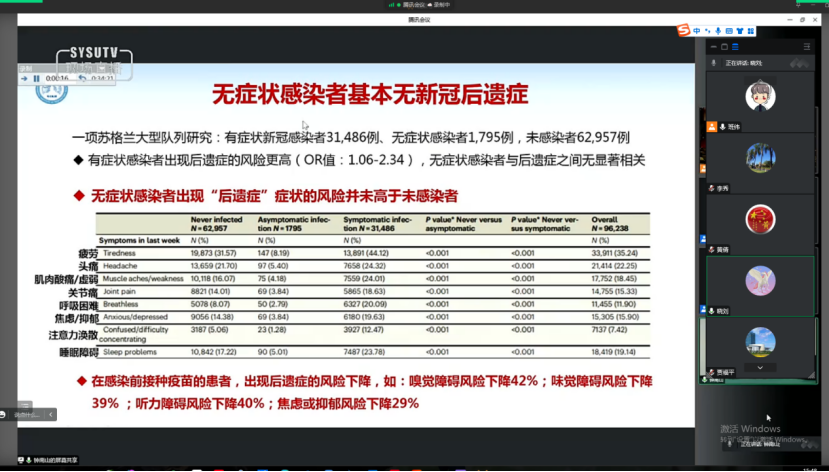This screenshot has height=472, width=829.
Task: Open the participant panel menu
Action: [x=807, y=46]
